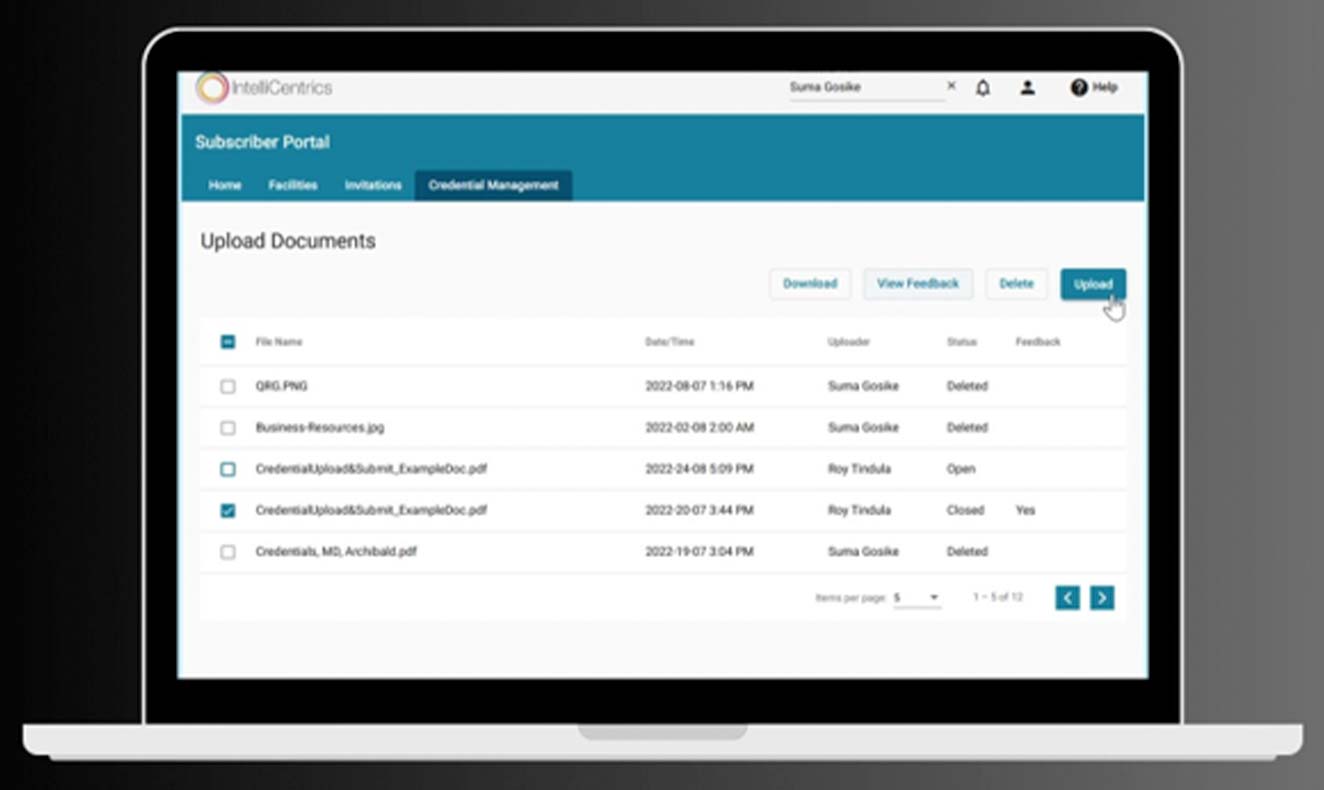Image resolution: width=1324 pixels, height=790 pixels.
Task: Click the 2022-24-08 5:09 PM date cell
Action: (699, 469)
